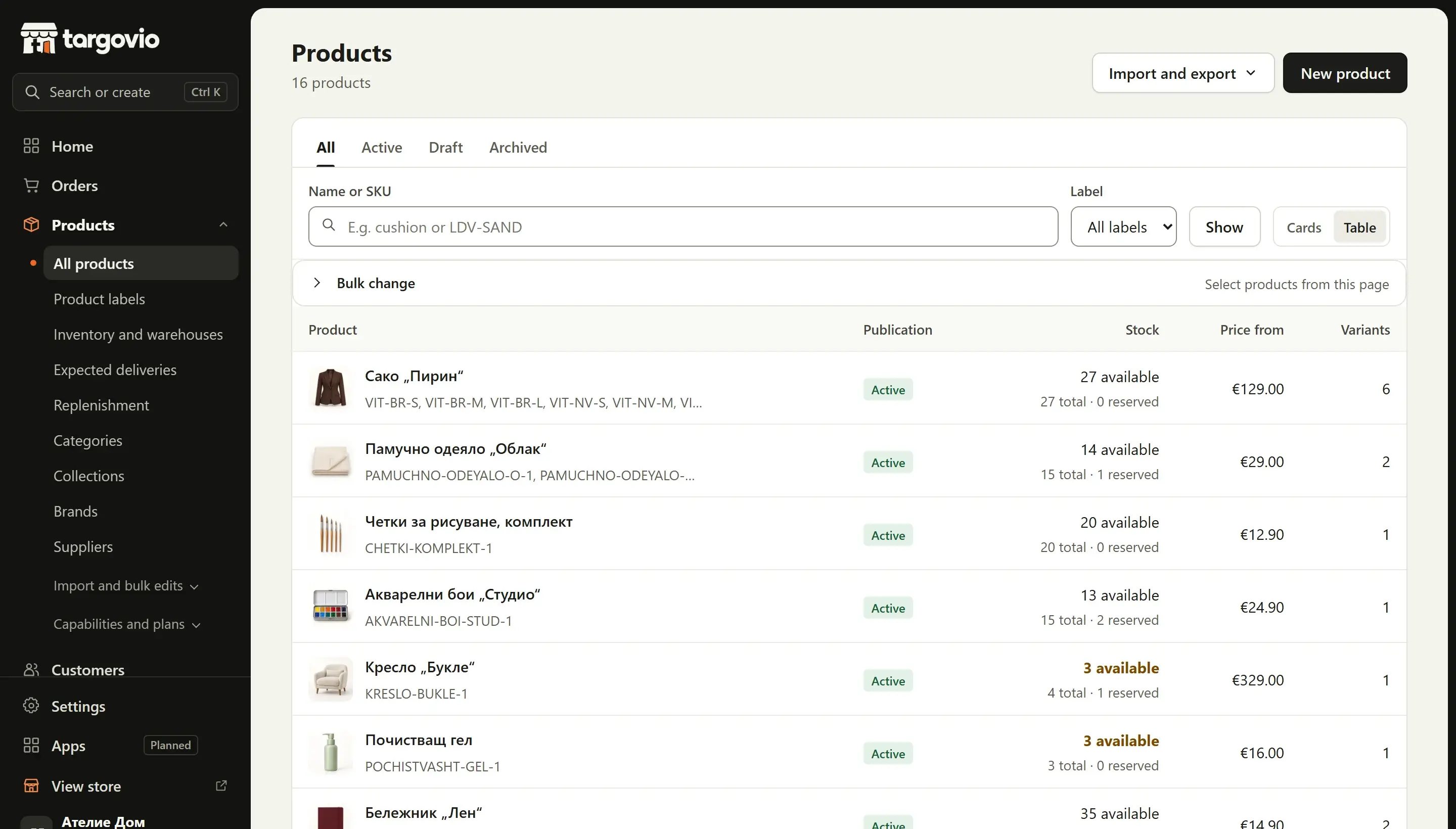Click the external link icon beside View store
The width and height of the screenshot is (1456, 829).
point(221,787)
